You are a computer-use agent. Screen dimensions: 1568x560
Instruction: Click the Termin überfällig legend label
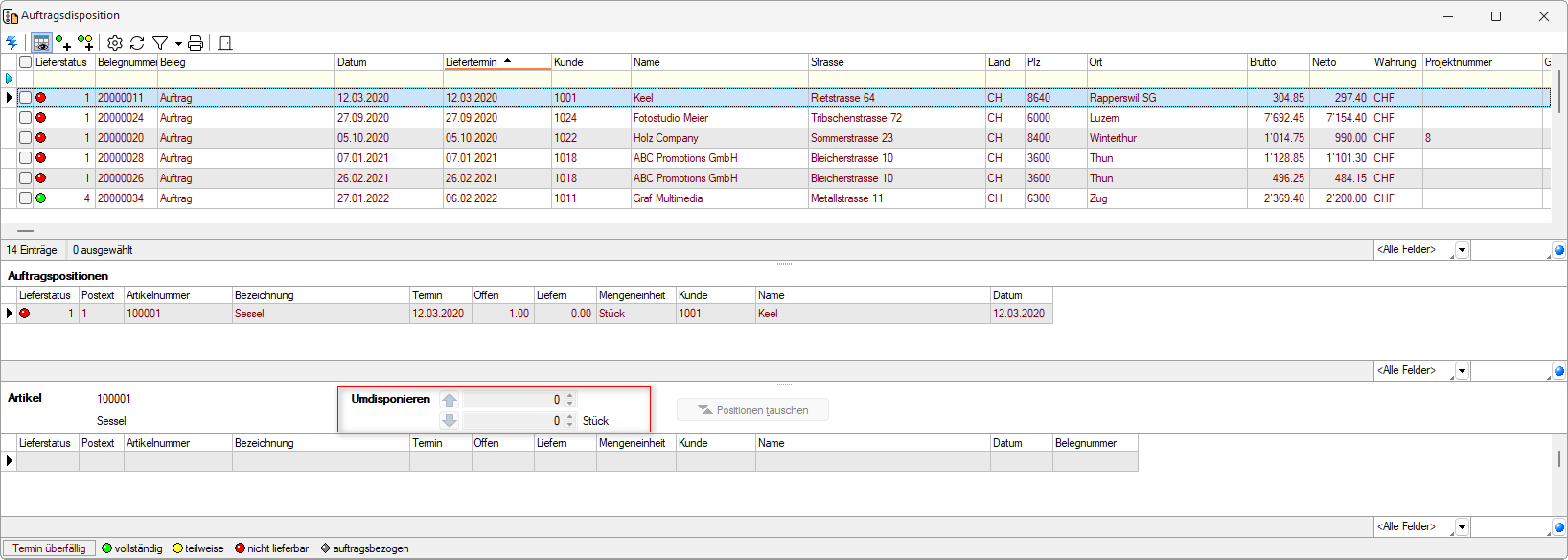(x=49, y=548)
